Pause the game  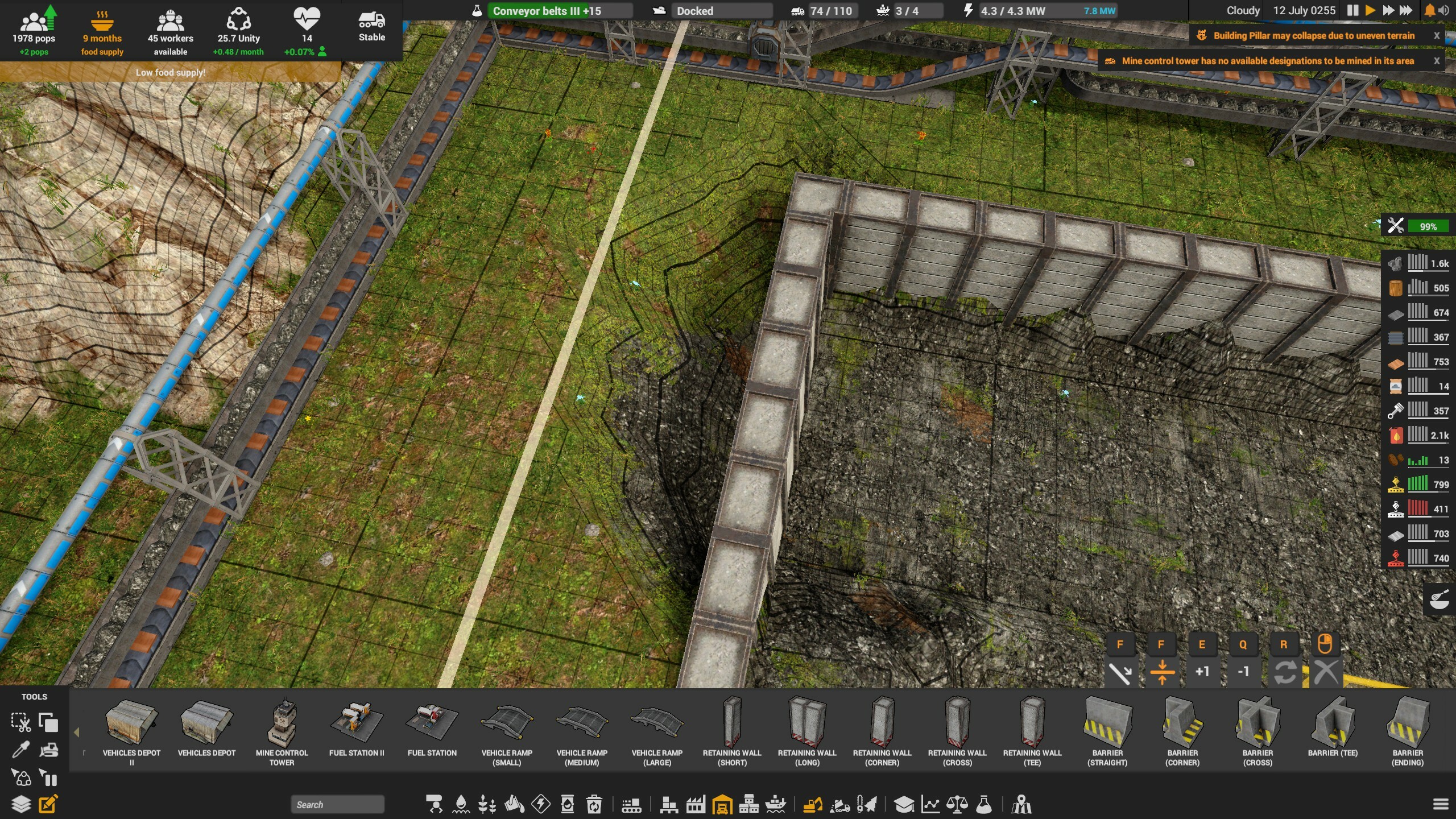[1352, 10]
